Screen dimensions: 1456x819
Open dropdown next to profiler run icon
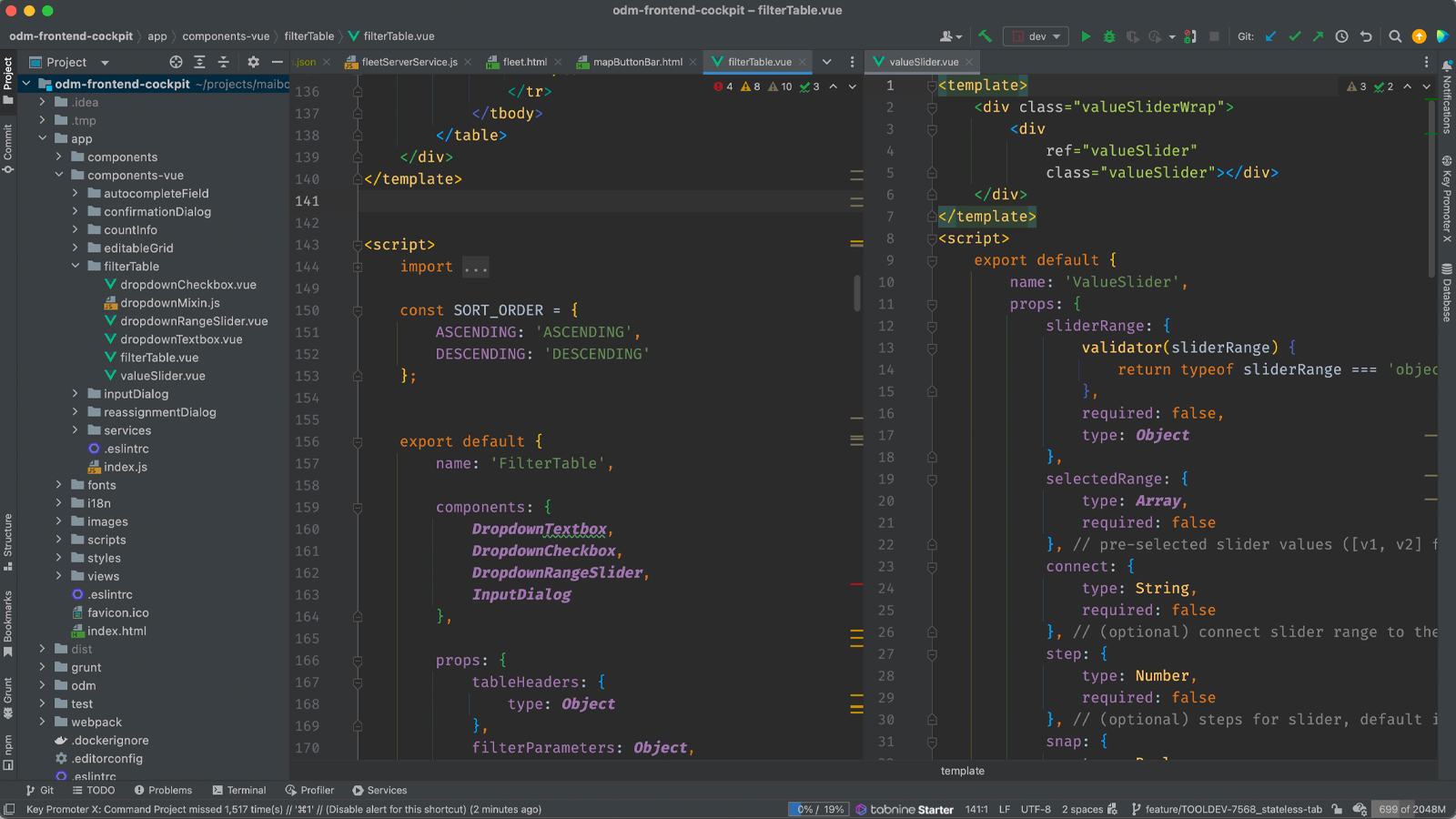[1172, 37]
